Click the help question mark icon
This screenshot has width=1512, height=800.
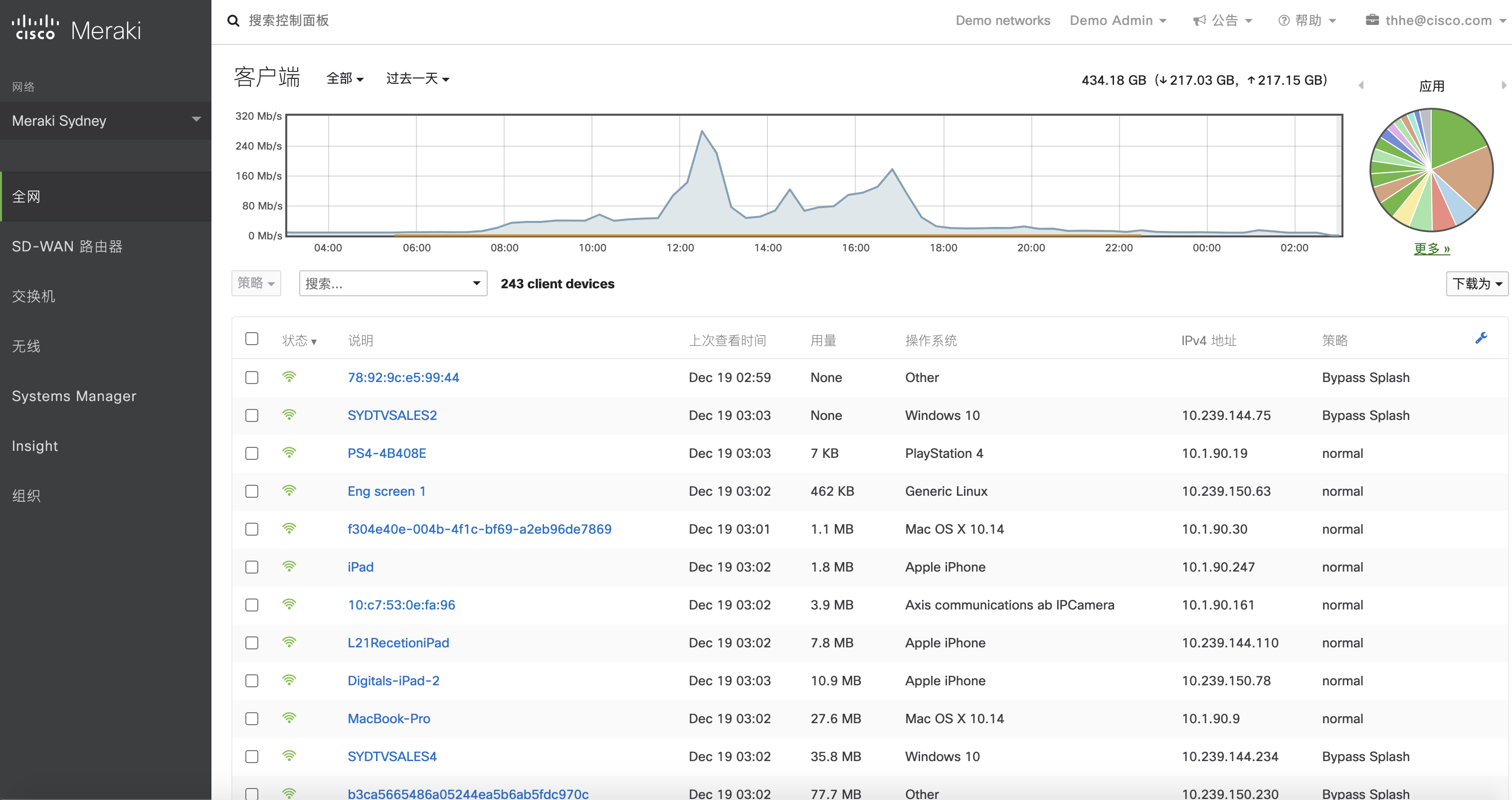click(x=1284, y=20)
